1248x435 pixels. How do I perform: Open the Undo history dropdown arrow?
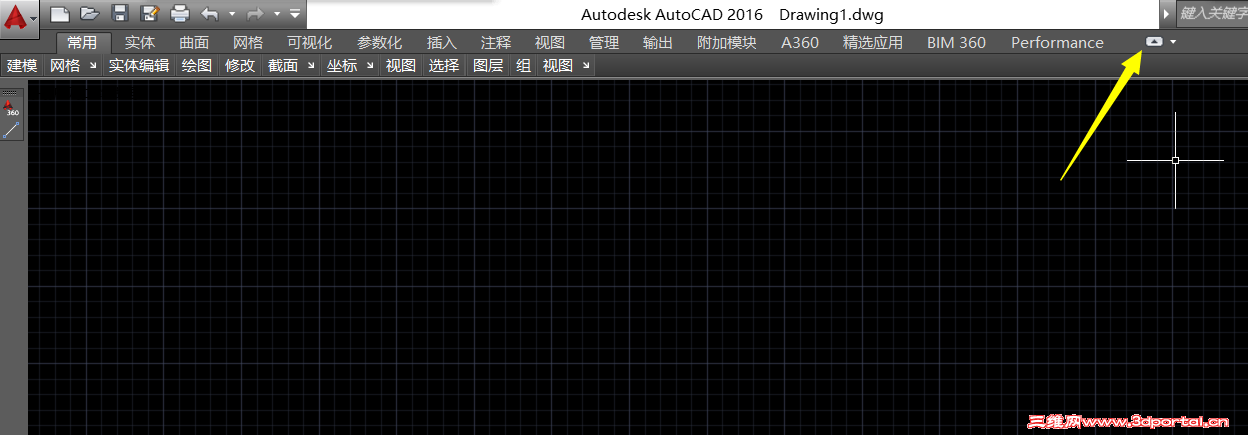tap(232, 14)
